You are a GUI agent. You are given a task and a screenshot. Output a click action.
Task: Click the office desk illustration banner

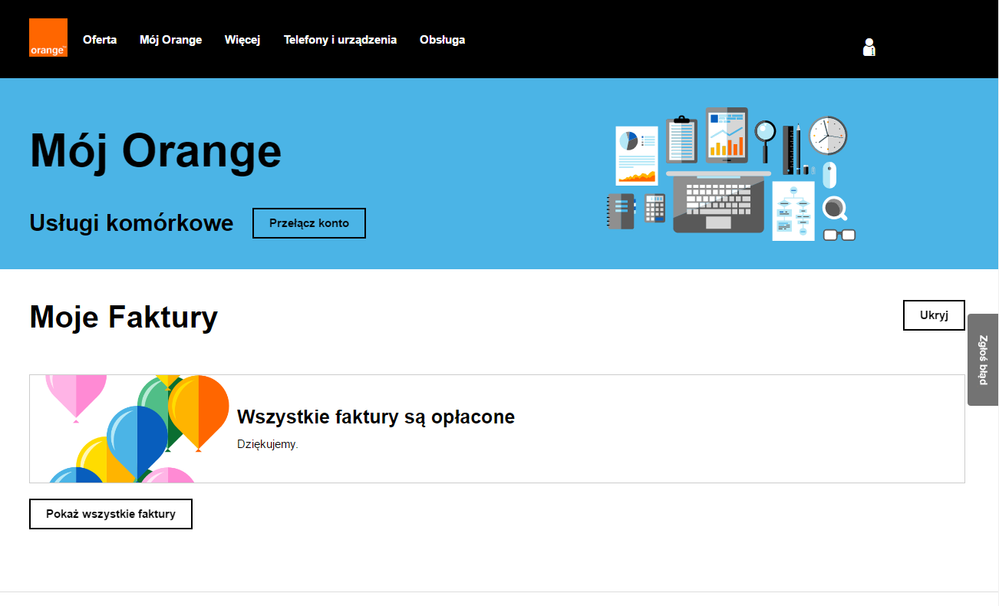731,173
